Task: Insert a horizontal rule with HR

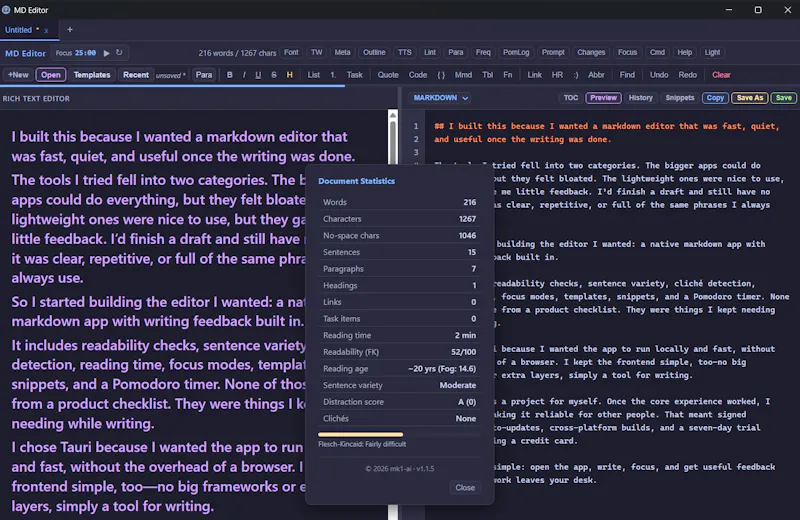Action: 558,75
